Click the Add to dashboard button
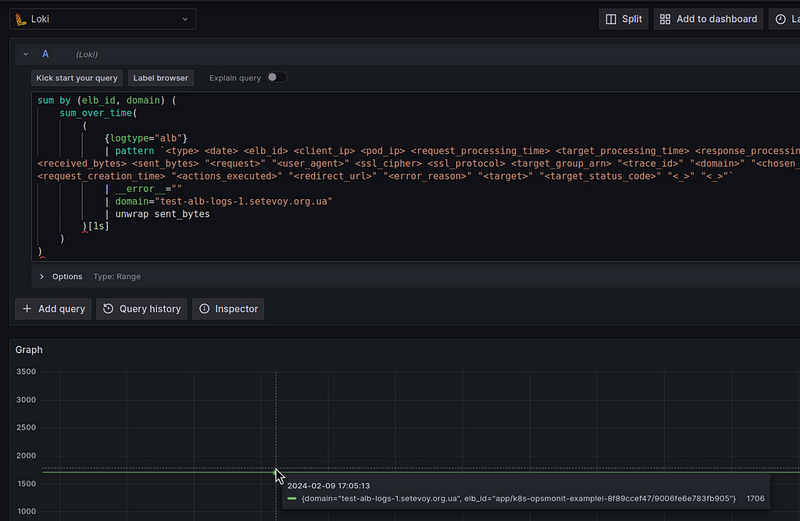 coord(708,19)
